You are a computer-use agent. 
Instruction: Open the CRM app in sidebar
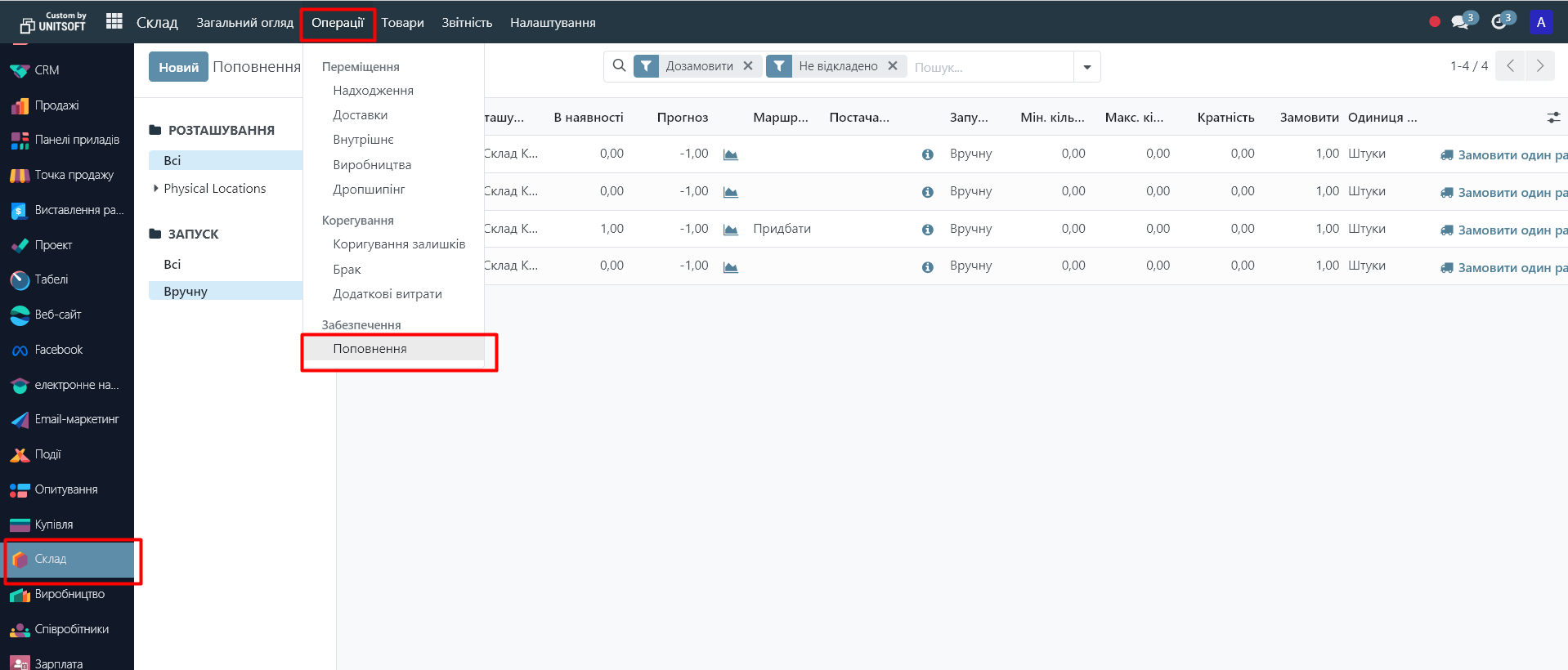tap(47, 70)
